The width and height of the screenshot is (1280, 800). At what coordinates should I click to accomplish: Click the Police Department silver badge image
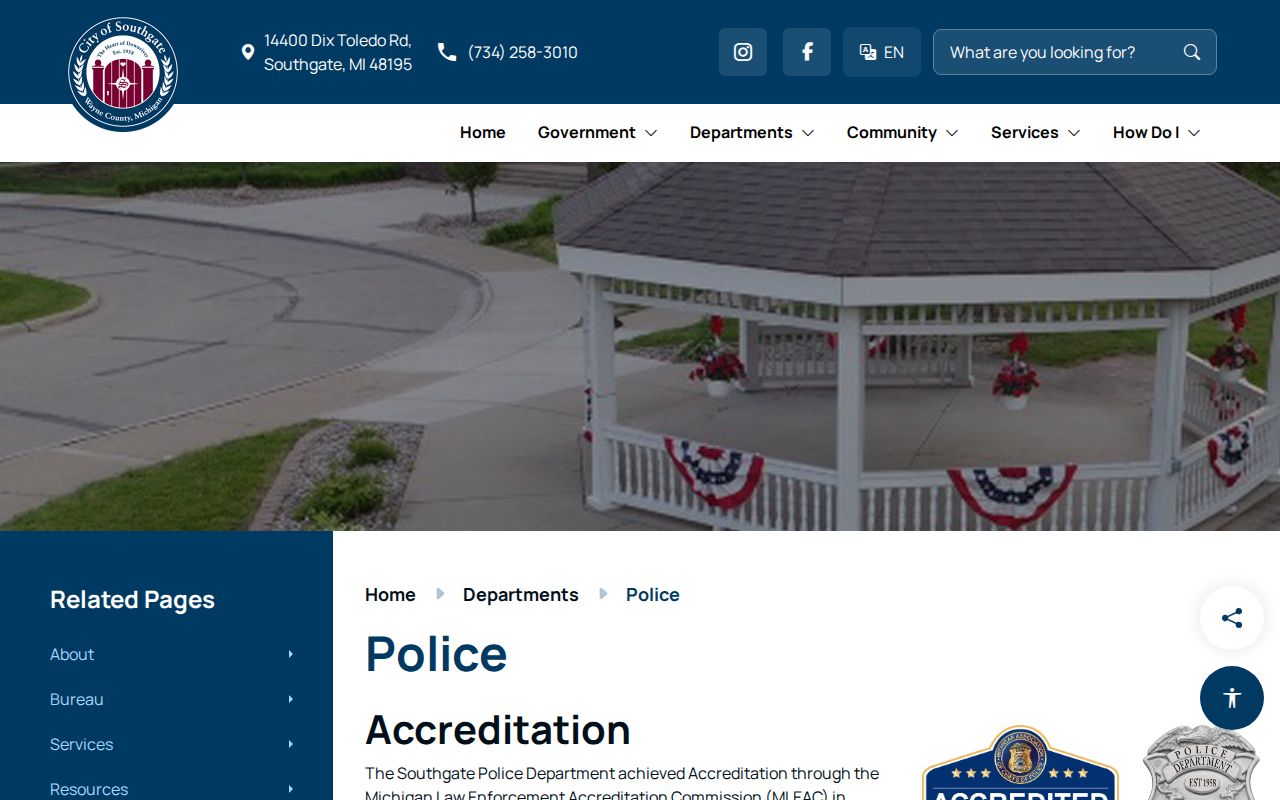(x=1201, y=763)
